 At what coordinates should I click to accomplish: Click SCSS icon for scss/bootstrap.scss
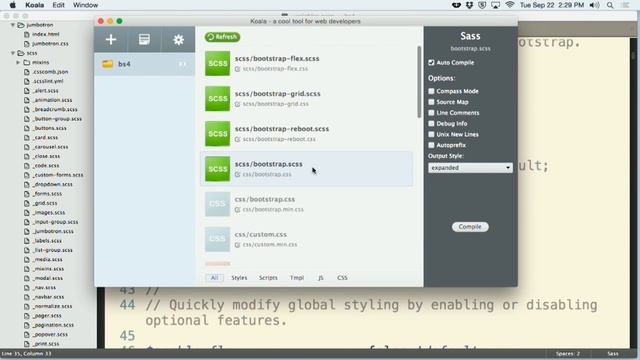[217, 169]
